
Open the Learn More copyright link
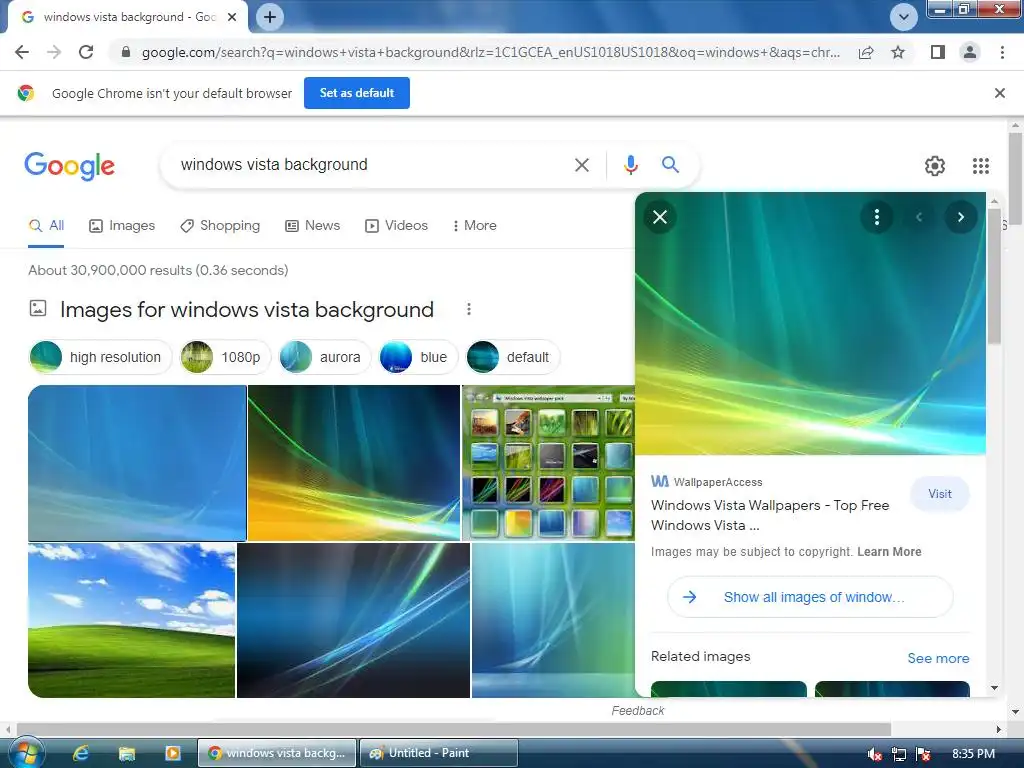coord(889,552)
